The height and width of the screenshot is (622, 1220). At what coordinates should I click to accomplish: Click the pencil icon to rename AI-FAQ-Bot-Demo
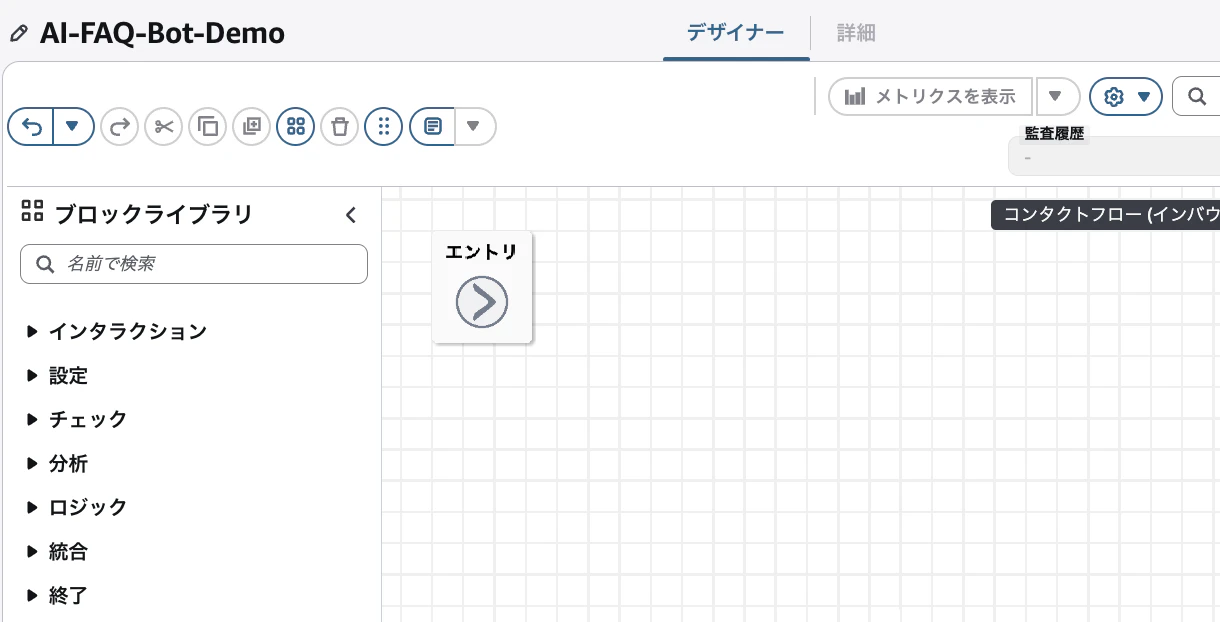coord(18,33)
